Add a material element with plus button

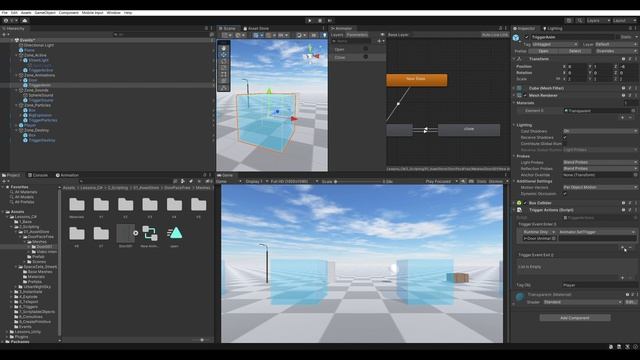coord(622,118)
